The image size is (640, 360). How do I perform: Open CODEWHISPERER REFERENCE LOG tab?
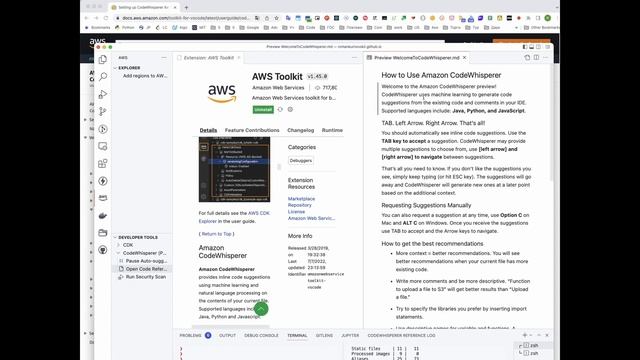click(401, 335)
